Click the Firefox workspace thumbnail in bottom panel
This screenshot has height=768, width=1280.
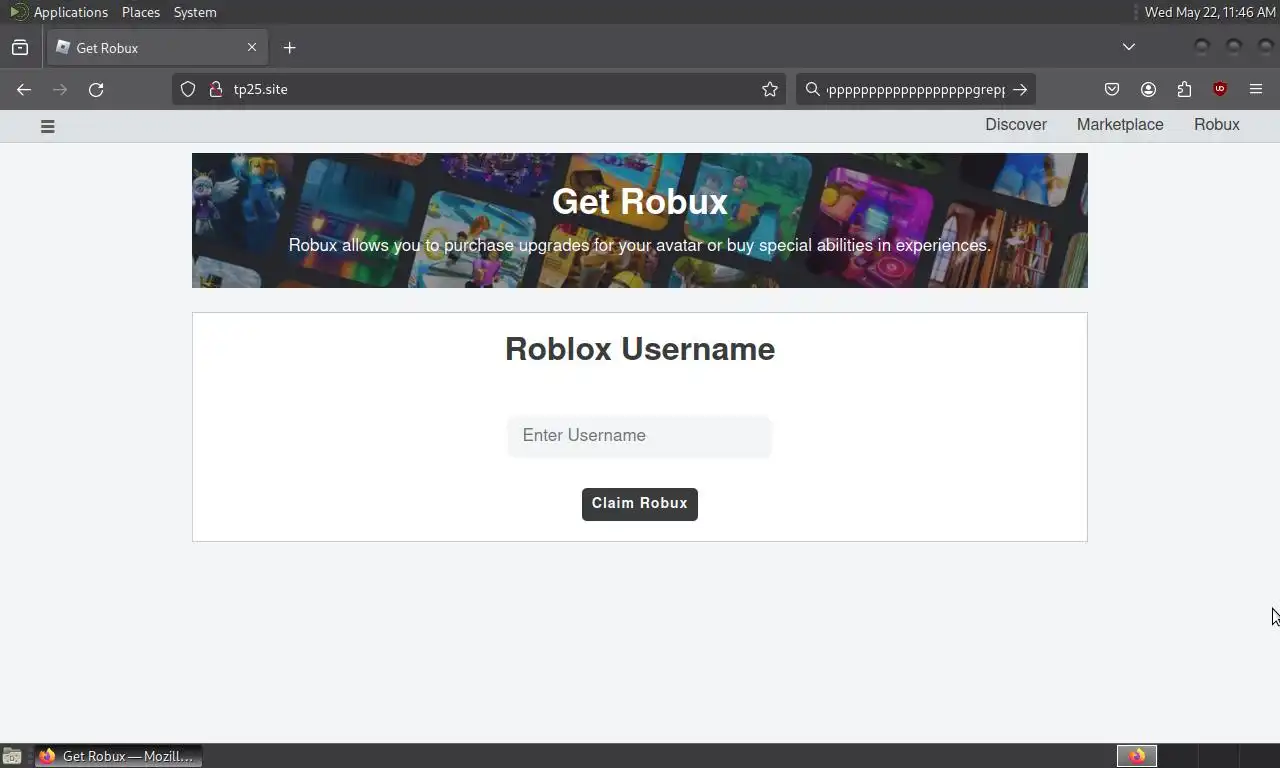[x=1137, y=756]
